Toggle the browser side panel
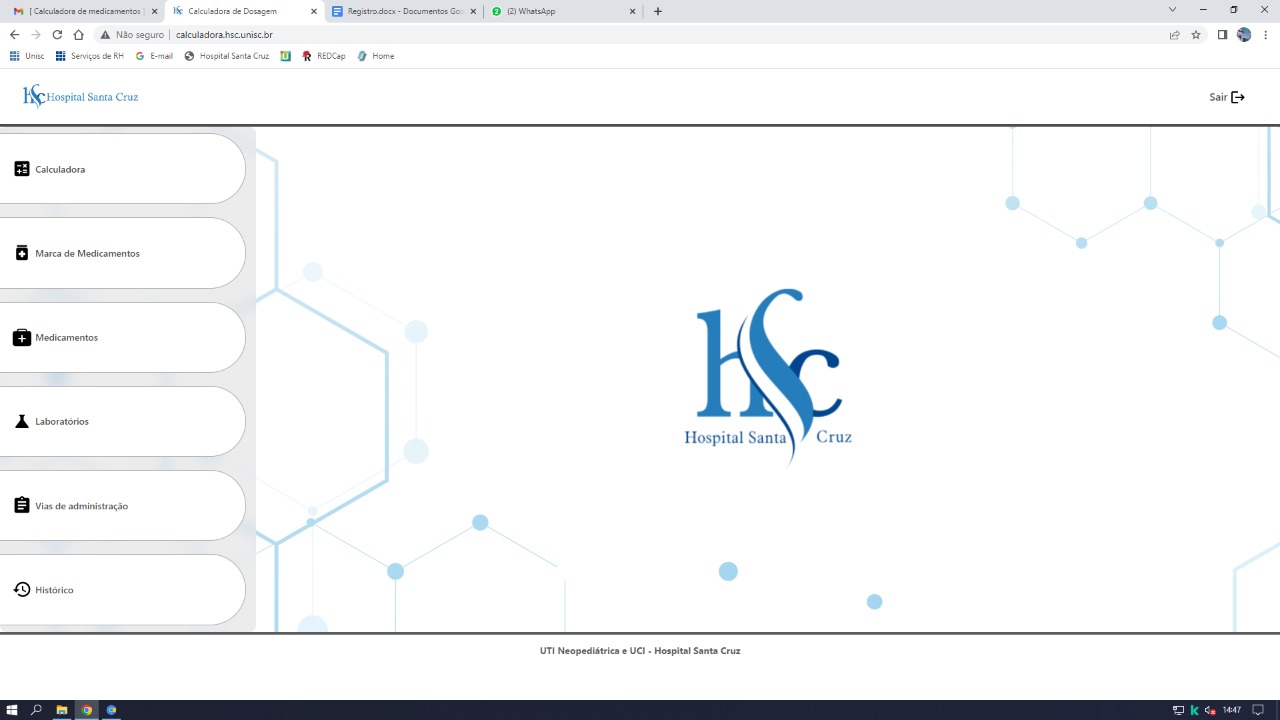Viewport: 1280px width, 720px height. coord(1222,34)
